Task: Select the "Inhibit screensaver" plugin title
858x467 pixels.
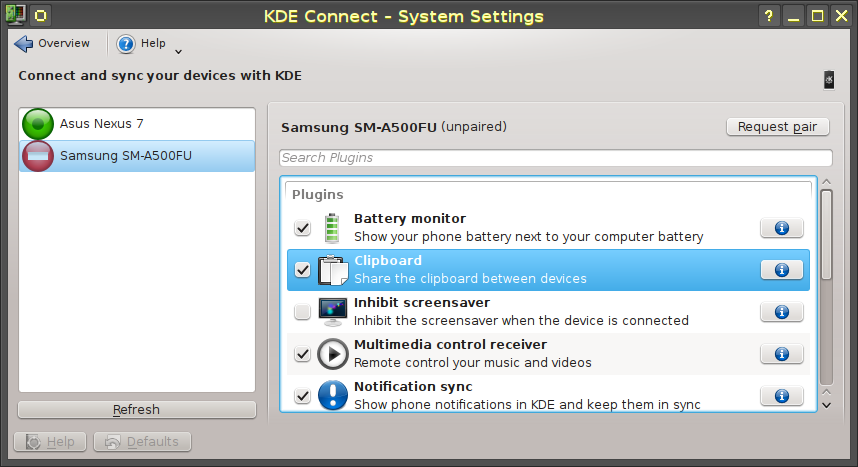Action: click(422, 303)
